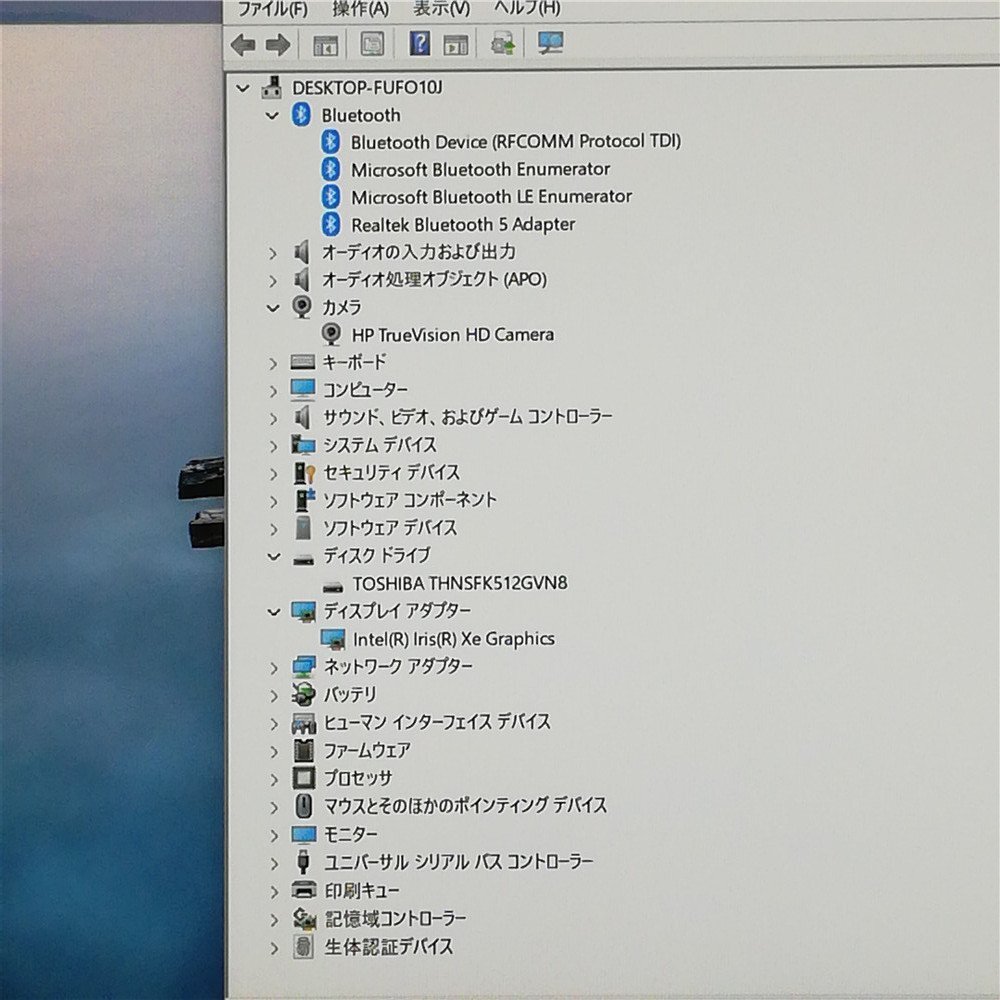Expand オーディオの入力および出力

[x=273, y=253]
